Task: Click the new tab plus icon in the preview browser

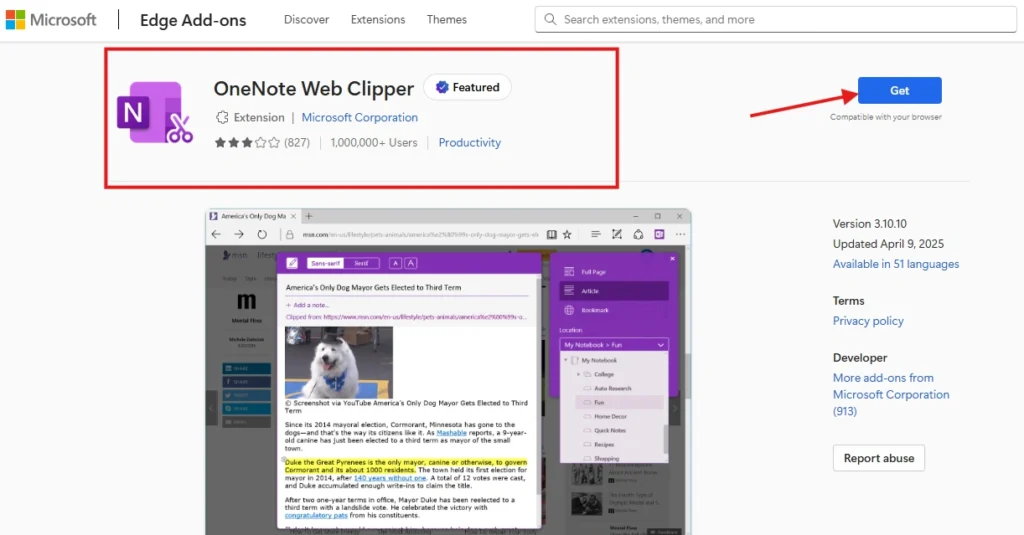Action: [x=309, y=216]
